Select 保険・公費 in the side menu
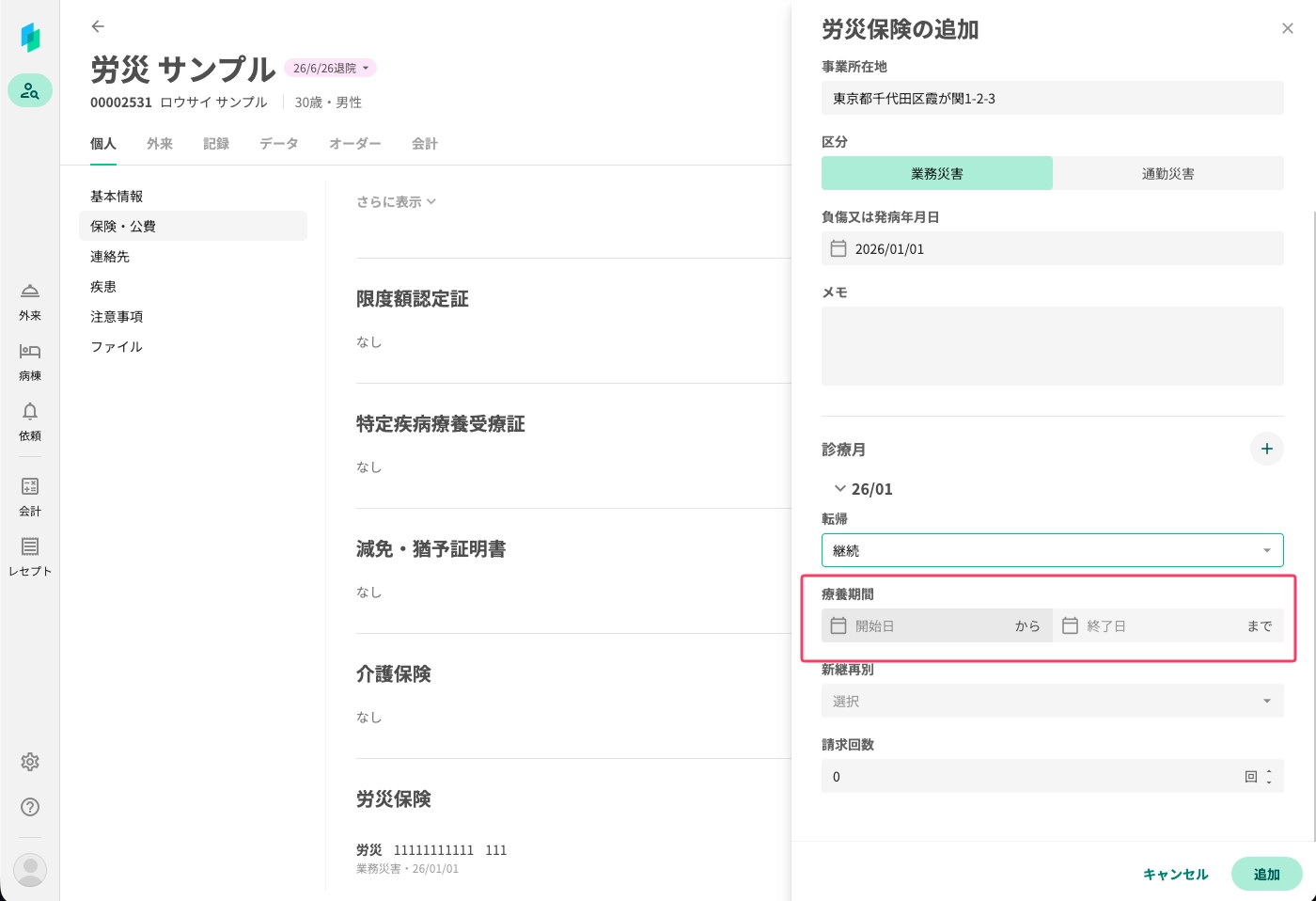The image size is (1316, 901). (193, 226)
